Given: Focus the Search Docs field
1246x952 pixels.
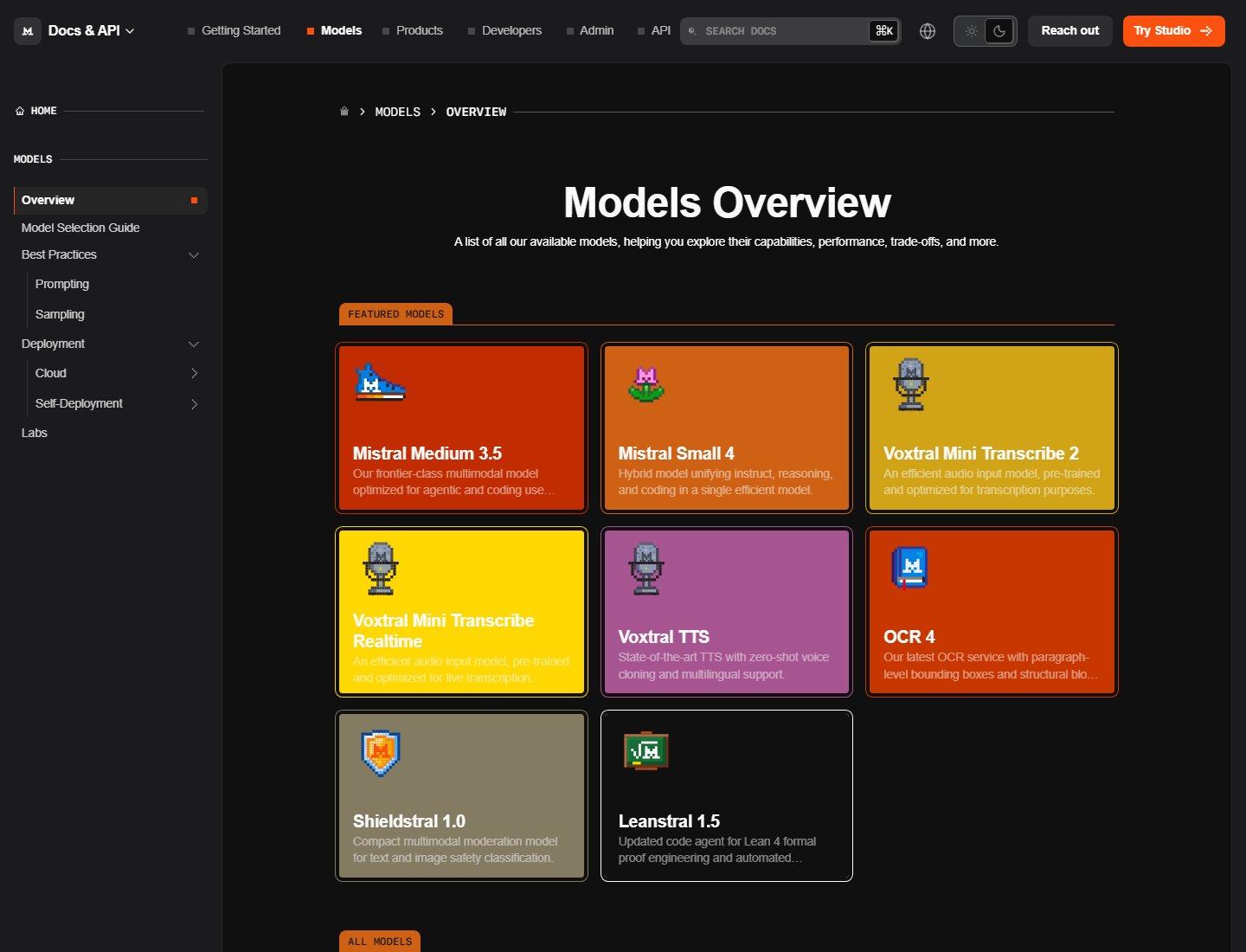Looking at the screenshot, I should (790, 31).
